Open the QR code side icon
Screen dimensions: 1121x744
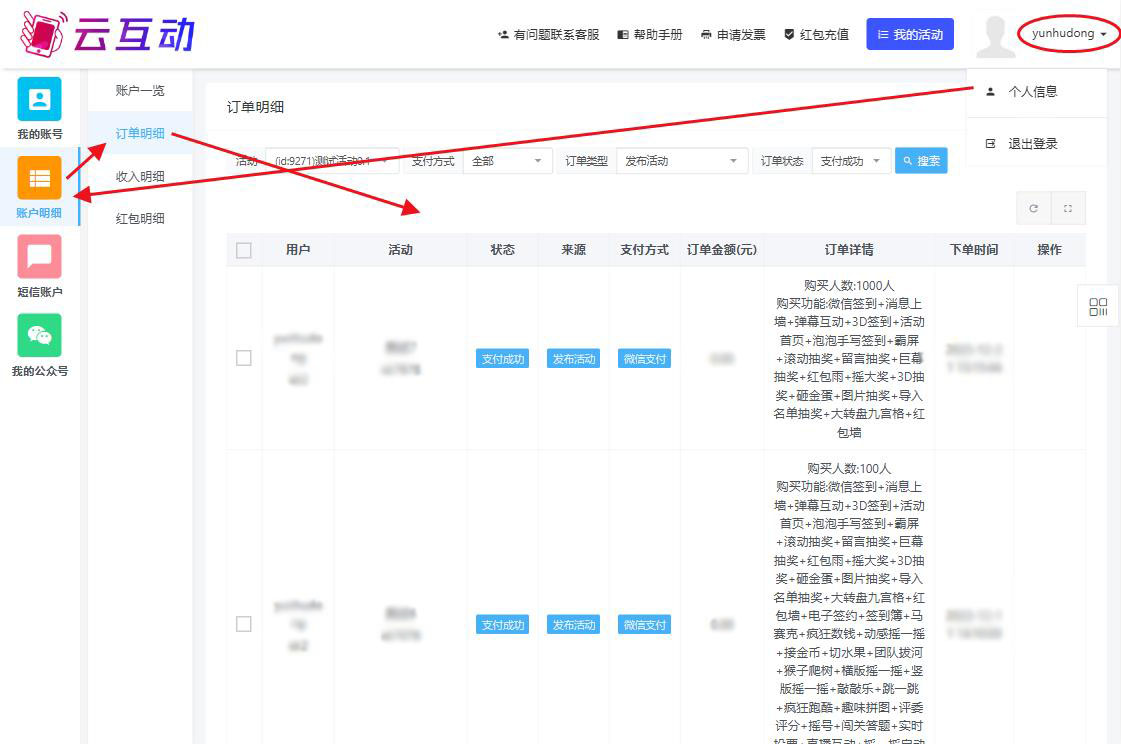1098,307
